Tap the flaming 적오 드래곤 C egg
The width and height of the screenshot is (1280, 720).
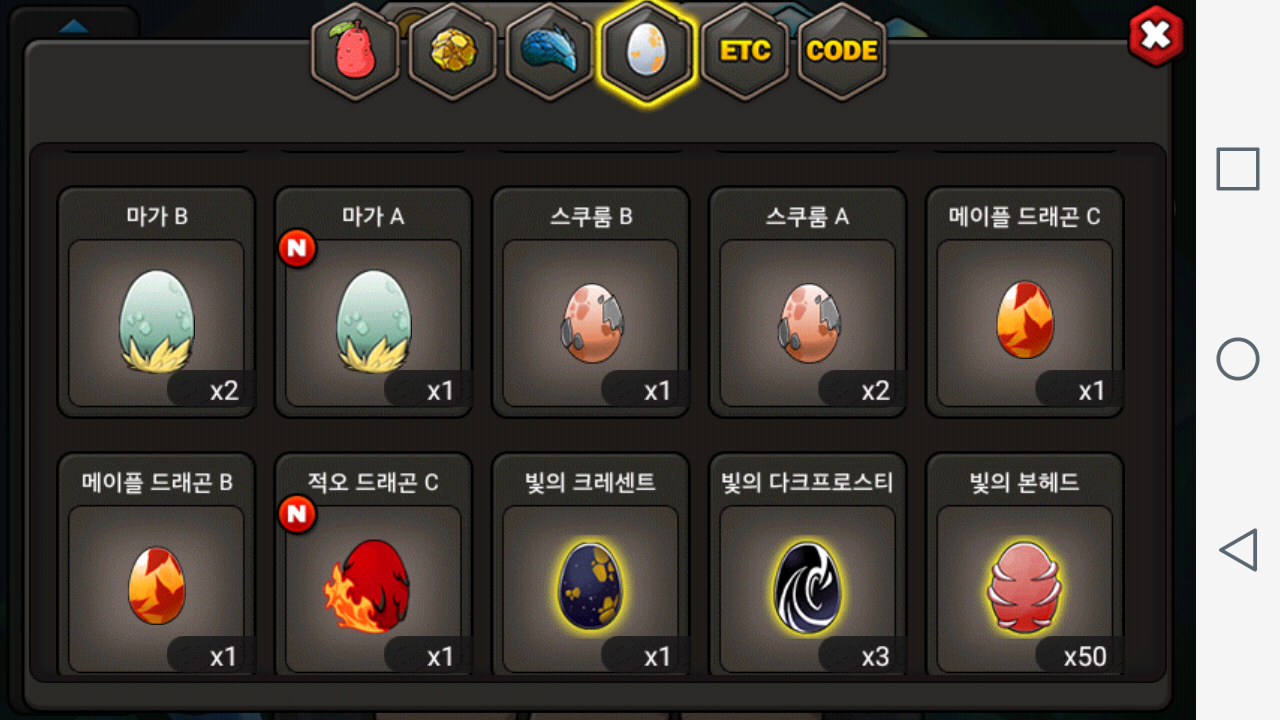coord(373,566)
